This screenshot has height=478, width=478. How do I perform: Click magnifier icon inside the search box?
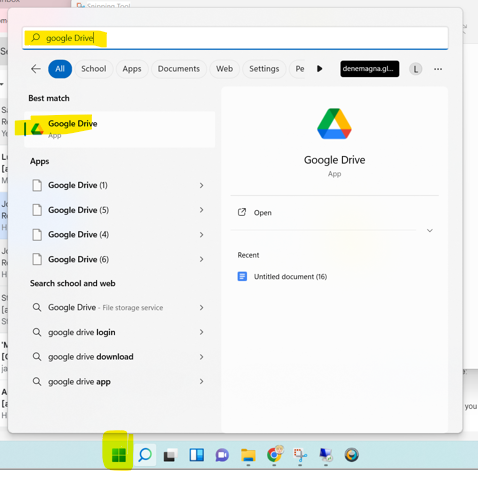(x=36, y=37)
